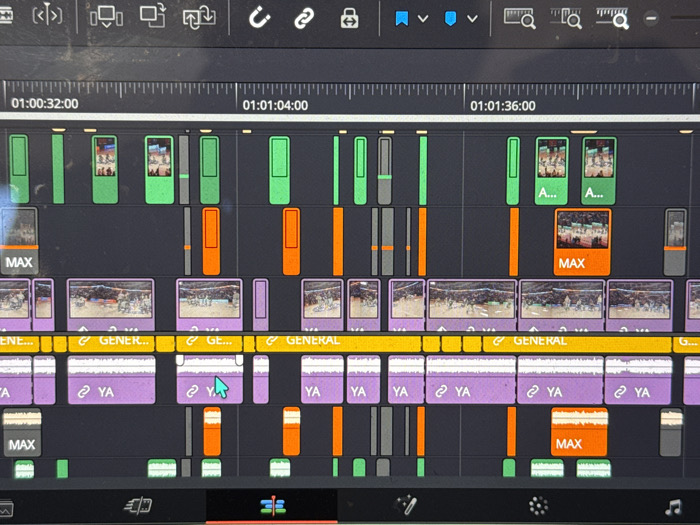Toggle the magnet snapping icon

click(259, 18)
